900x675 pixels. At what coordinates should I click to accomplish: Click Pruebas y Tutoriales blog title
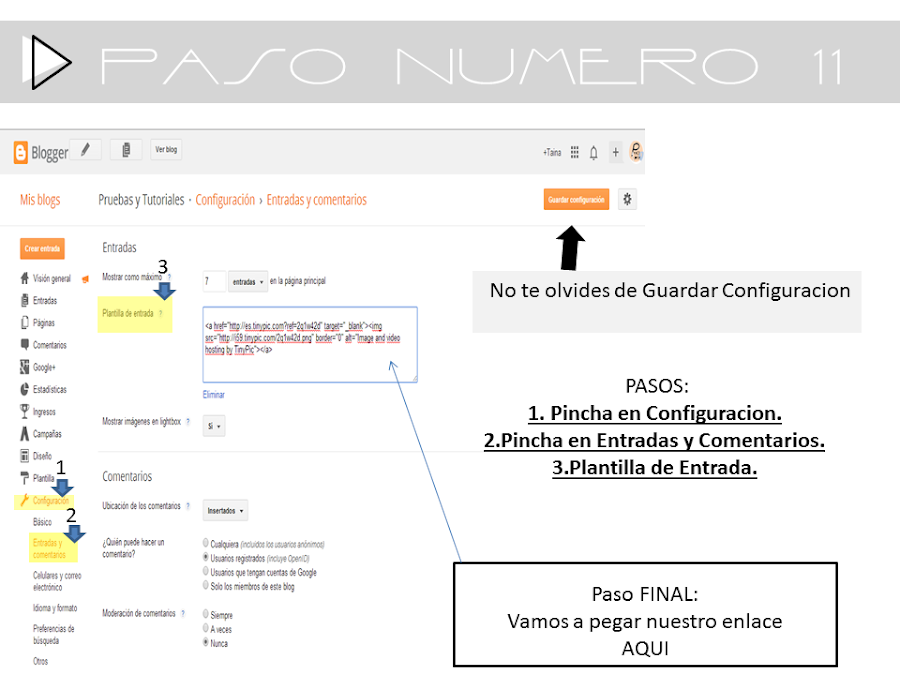tap(141, 200)
